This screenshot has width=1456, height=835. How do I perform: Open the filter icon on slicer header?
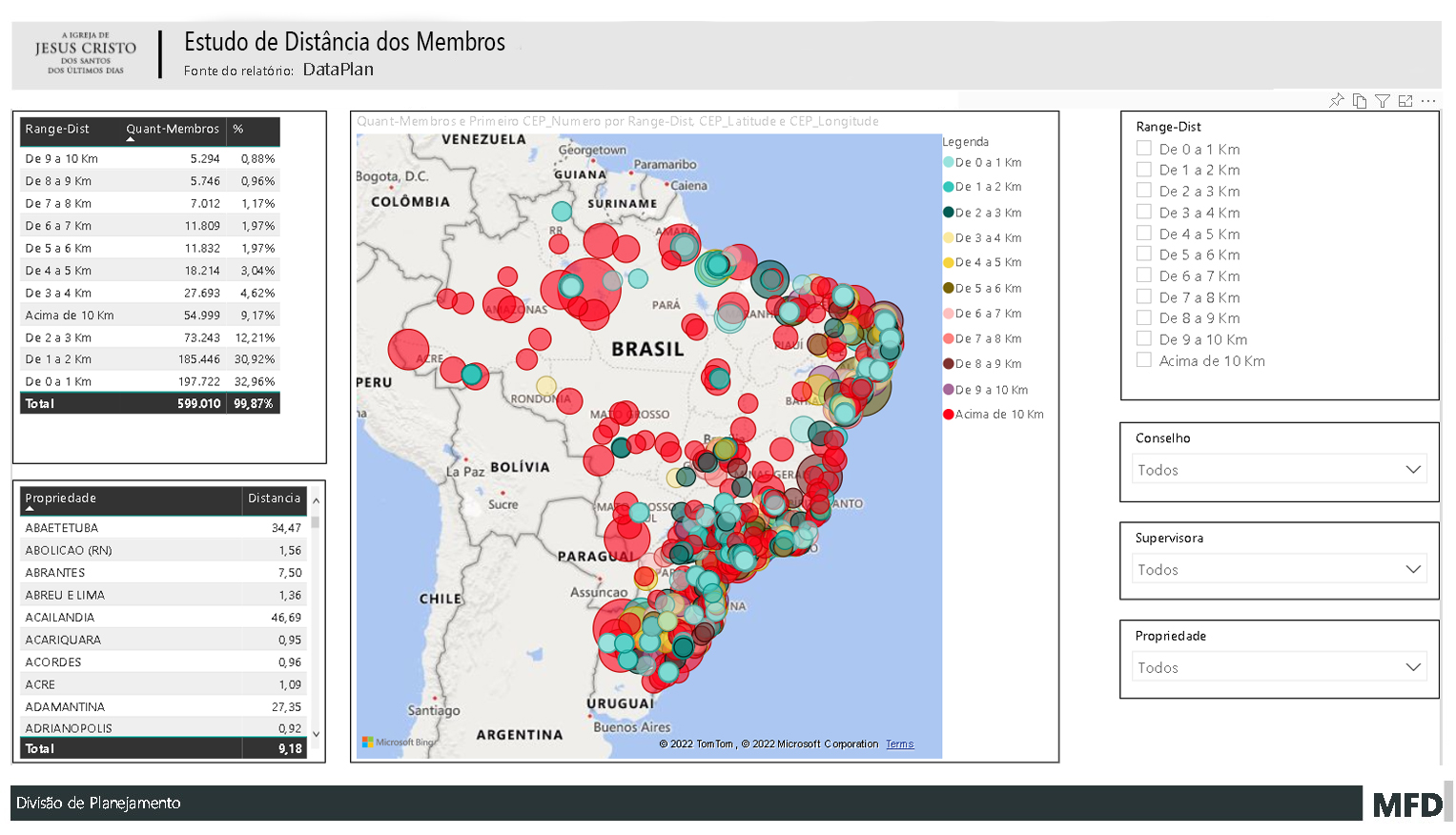1383,101
